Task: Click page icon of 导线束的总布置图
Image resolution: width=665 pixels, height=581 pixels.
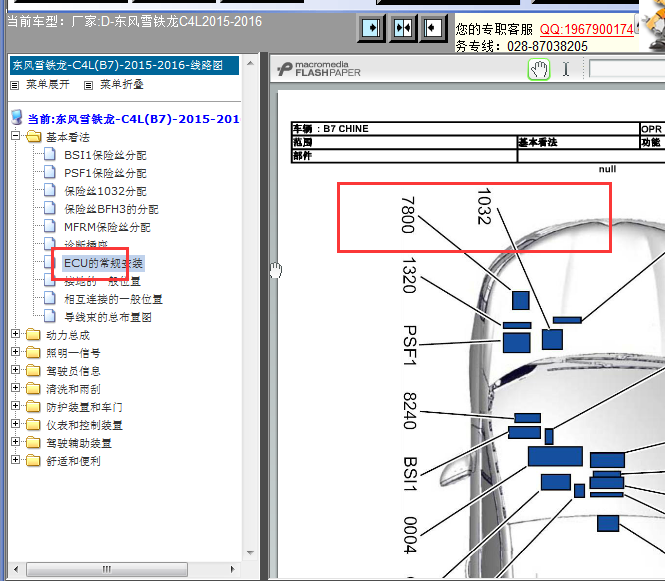Action: click(50, 316)
